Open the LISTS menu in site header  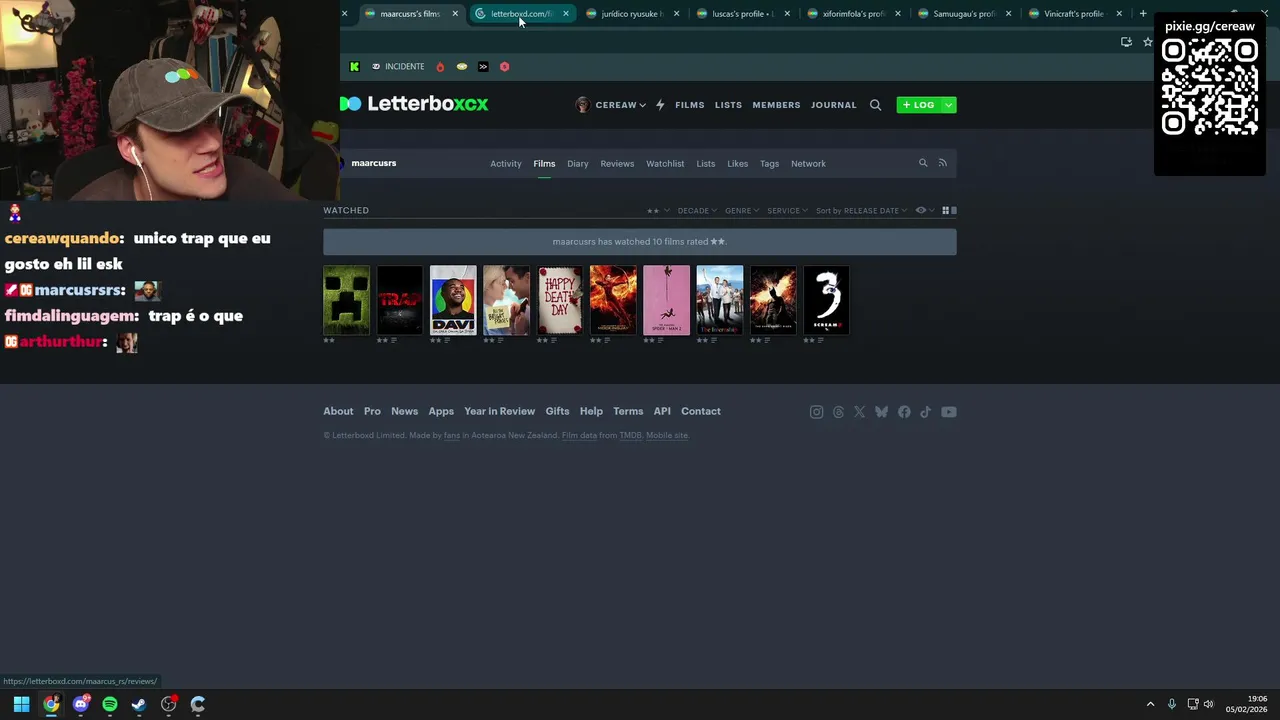click(x=728, y=105)
